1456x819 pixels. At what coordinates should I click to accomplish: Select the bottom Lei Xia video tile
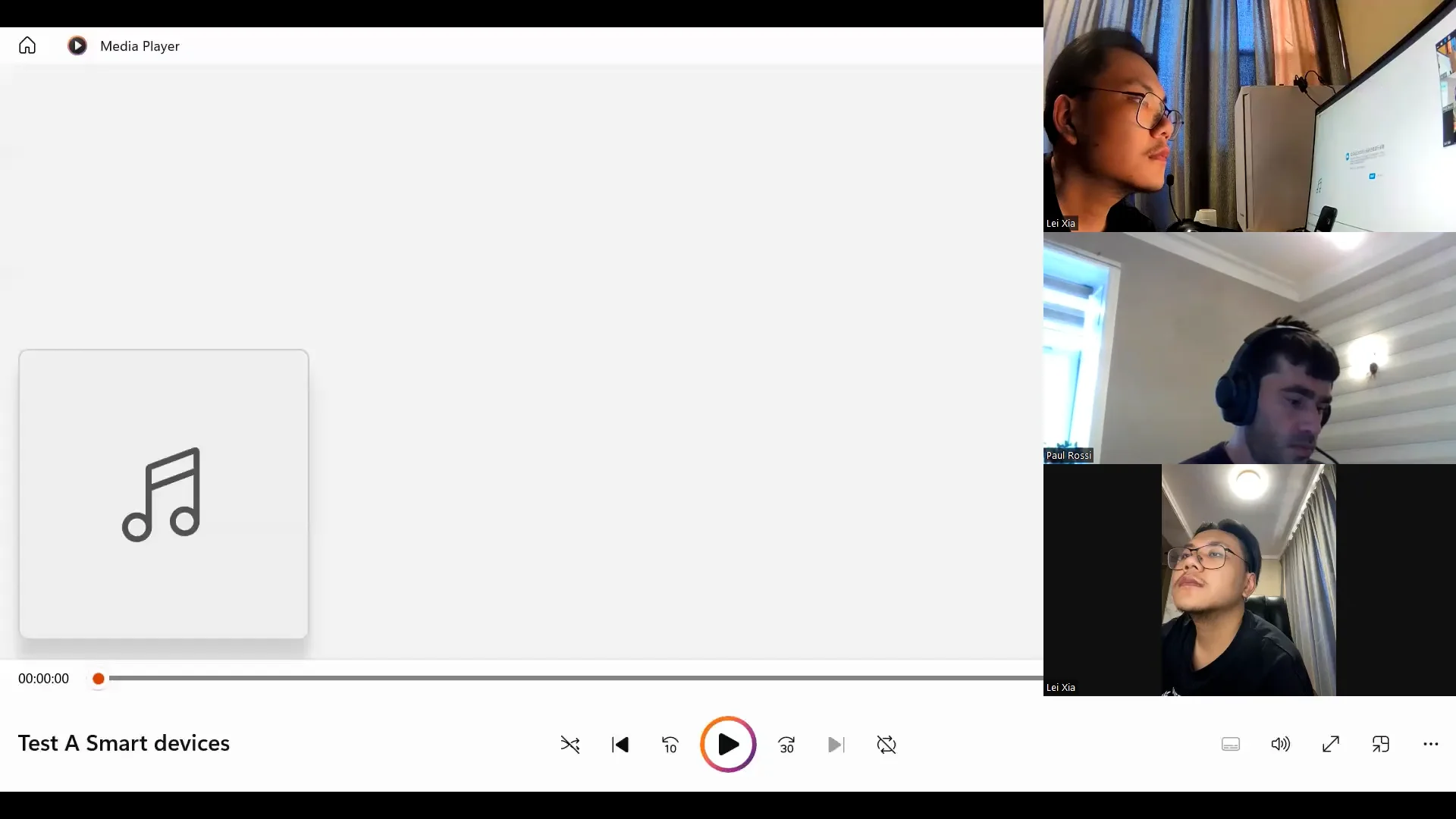1250,580
